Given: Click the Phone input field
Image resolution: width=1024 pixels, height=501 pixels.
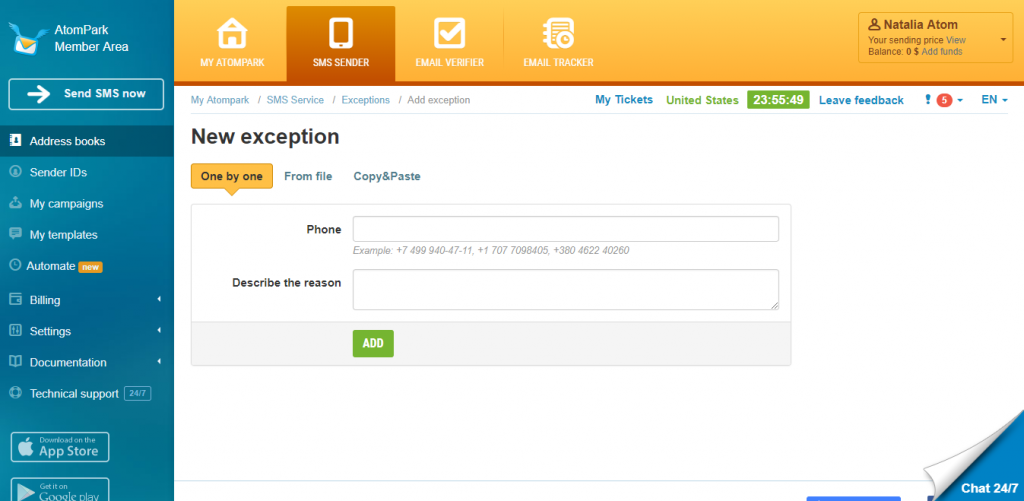Looking at the screenshot, I should pyautogui.click(x=566, y=229).
